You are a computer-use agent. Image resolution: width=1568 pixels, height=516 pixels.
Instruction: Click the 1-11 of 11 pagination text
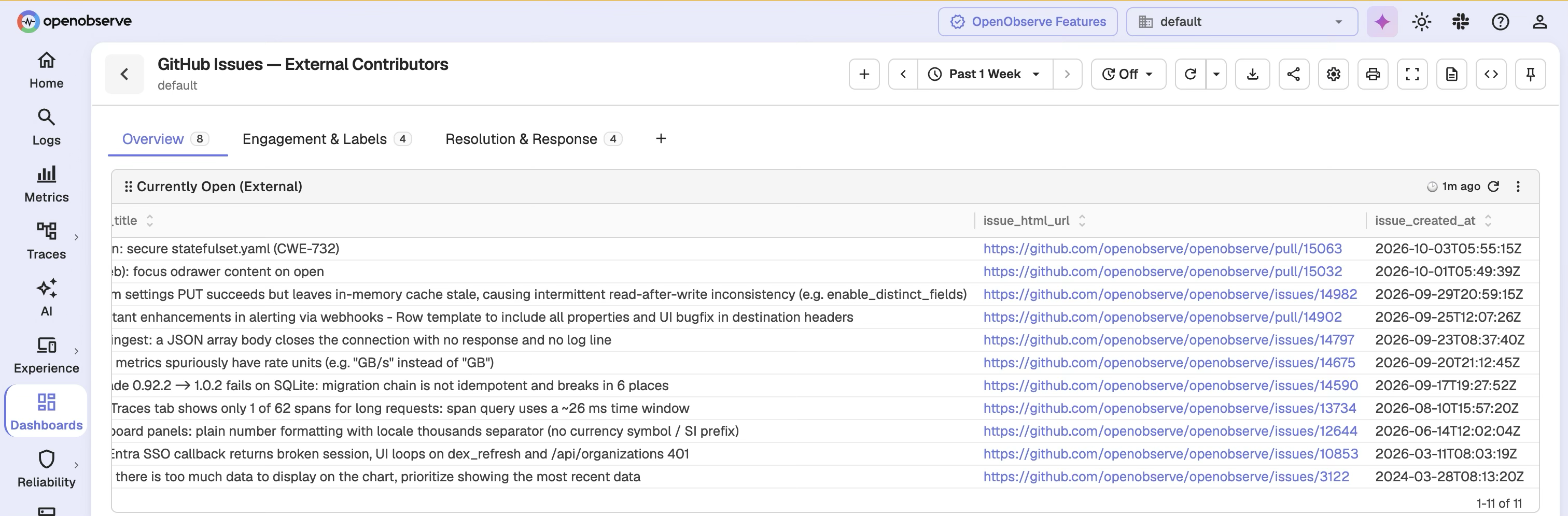coord(1499,503)
